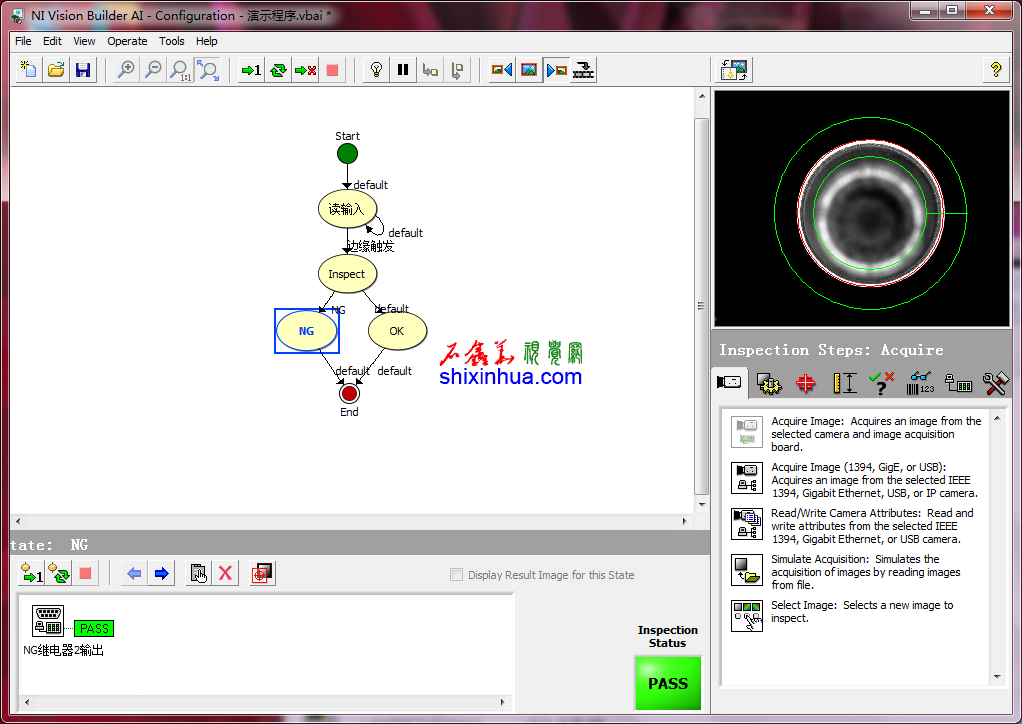Open an inspection file with folder icon
The image size is (1022, 724).
pos(56,70)
